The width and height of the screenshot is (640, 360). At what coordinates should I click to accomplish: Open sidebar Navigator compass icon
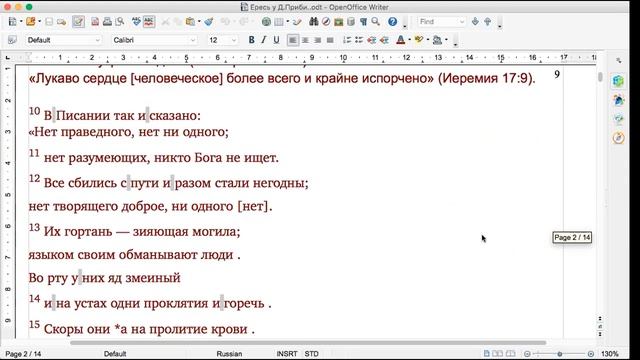[x=619, y=138]
